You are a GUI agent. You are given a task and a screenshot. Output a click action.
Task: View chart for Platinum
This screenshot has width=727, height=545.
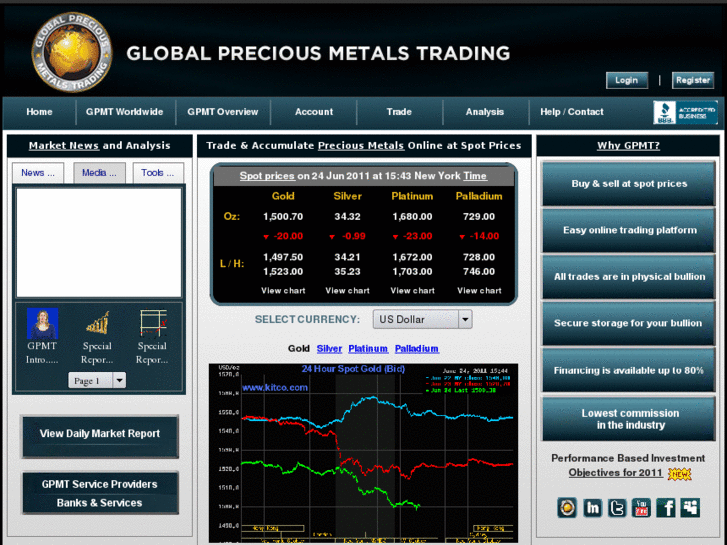point(412,291)
